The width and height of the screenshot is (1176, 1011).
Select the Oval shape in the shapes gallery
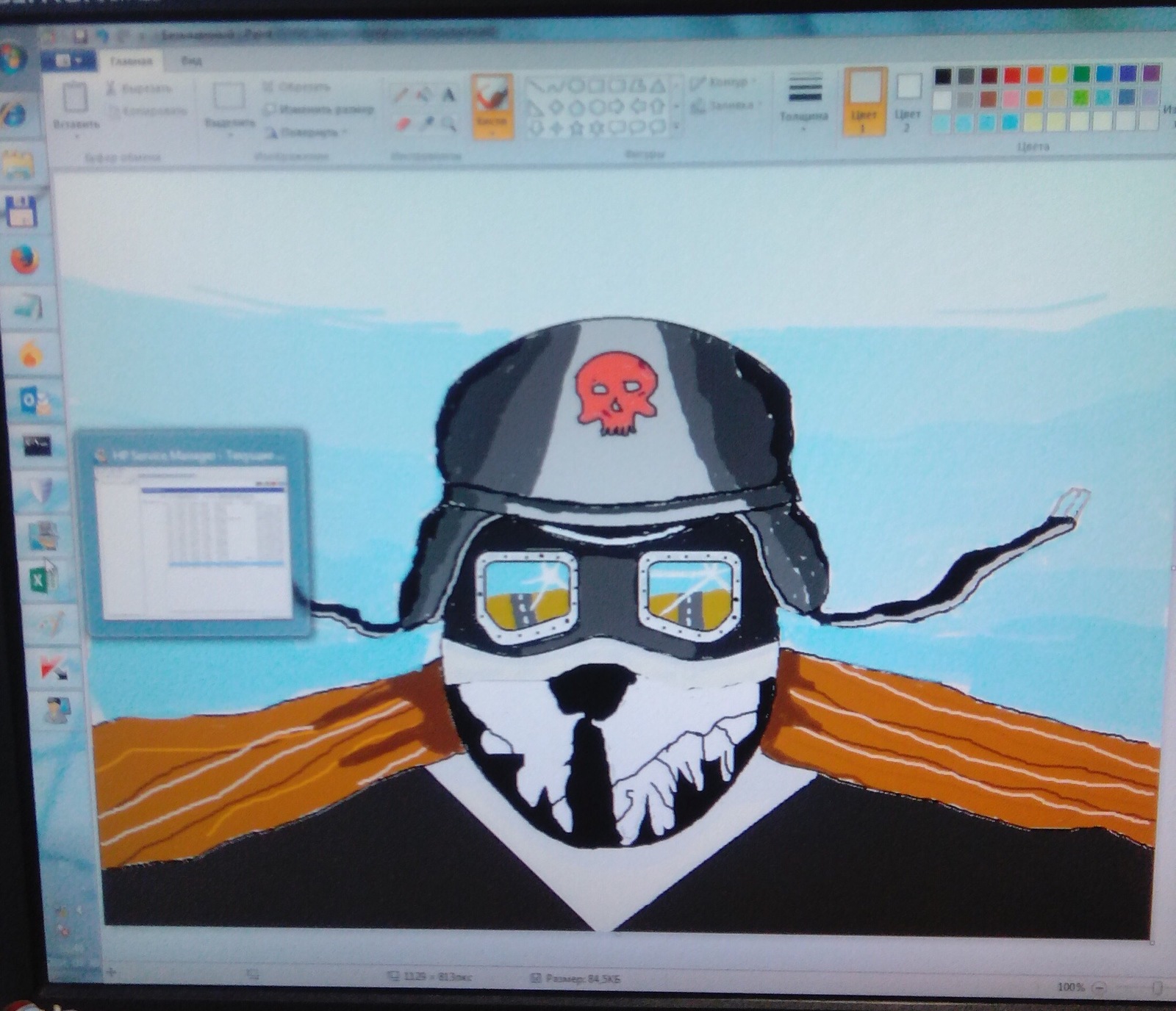pos(576,86)
